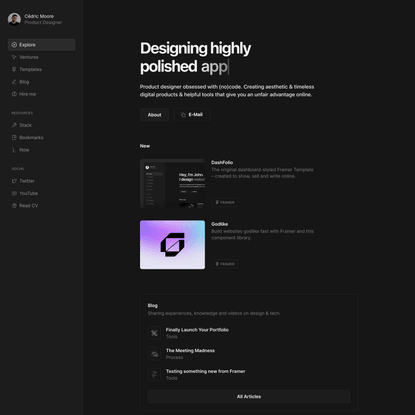Click the Ventures icon in sidebar
The height and width of the screenshot is (415, 415).
click(14, 57)
